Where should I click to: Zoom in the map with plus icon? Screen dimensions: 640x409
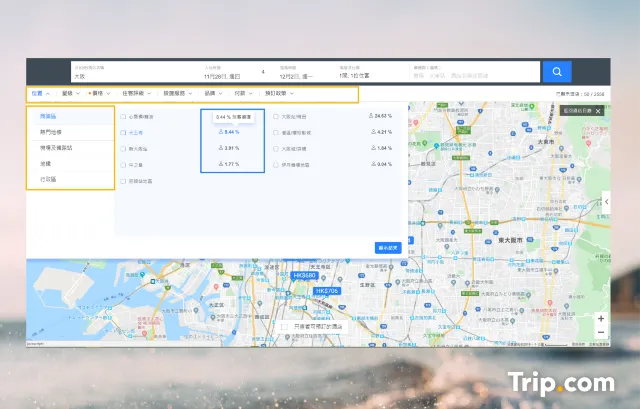(600, 319)
